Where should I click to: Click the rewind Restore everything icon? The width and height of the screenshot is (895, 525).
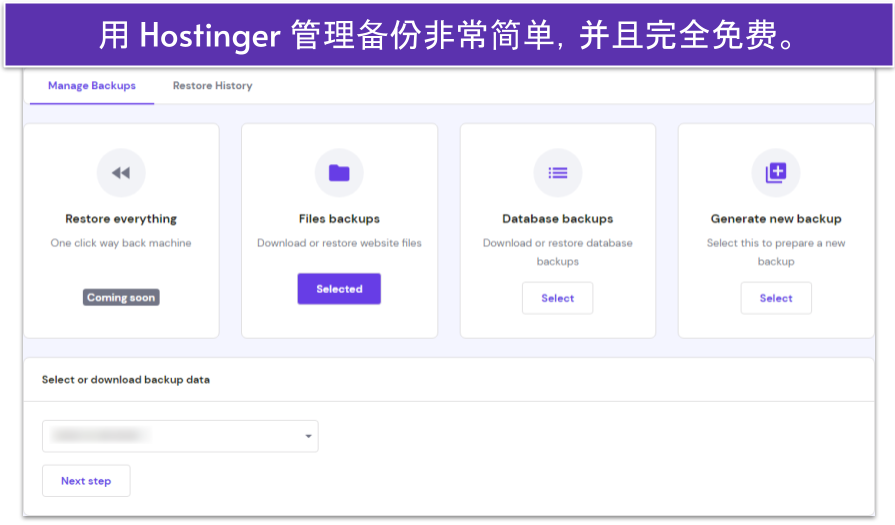click(121, 173)
